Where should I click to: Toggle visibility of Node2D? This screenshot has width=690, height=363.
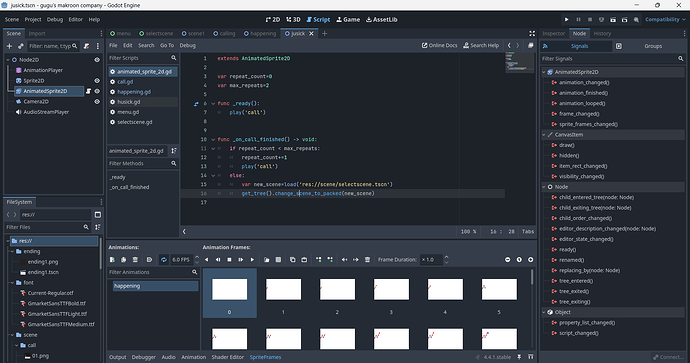[x=97, y=60]
